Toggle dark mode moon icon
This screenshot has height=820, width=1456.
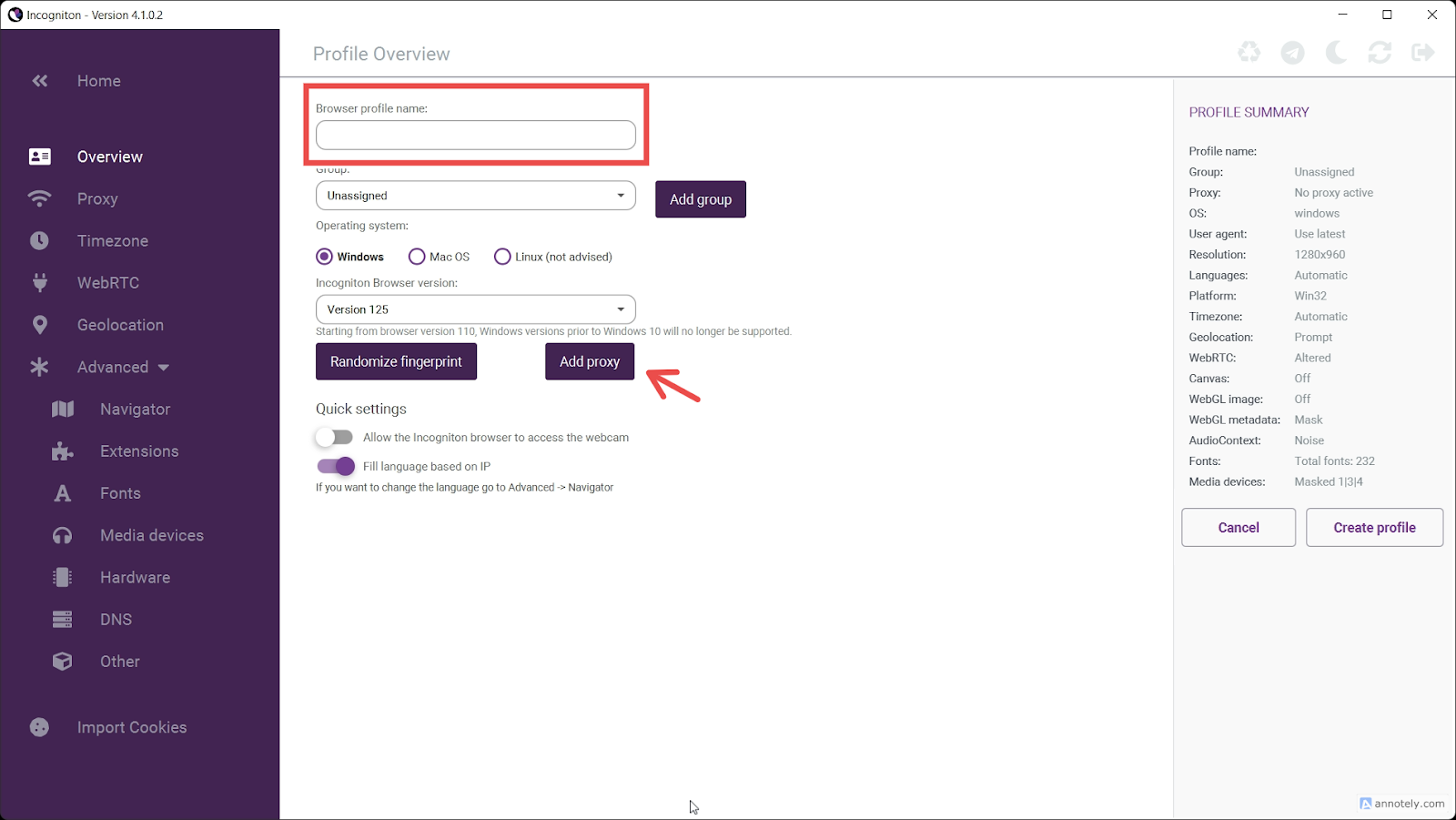point(1336,53)
